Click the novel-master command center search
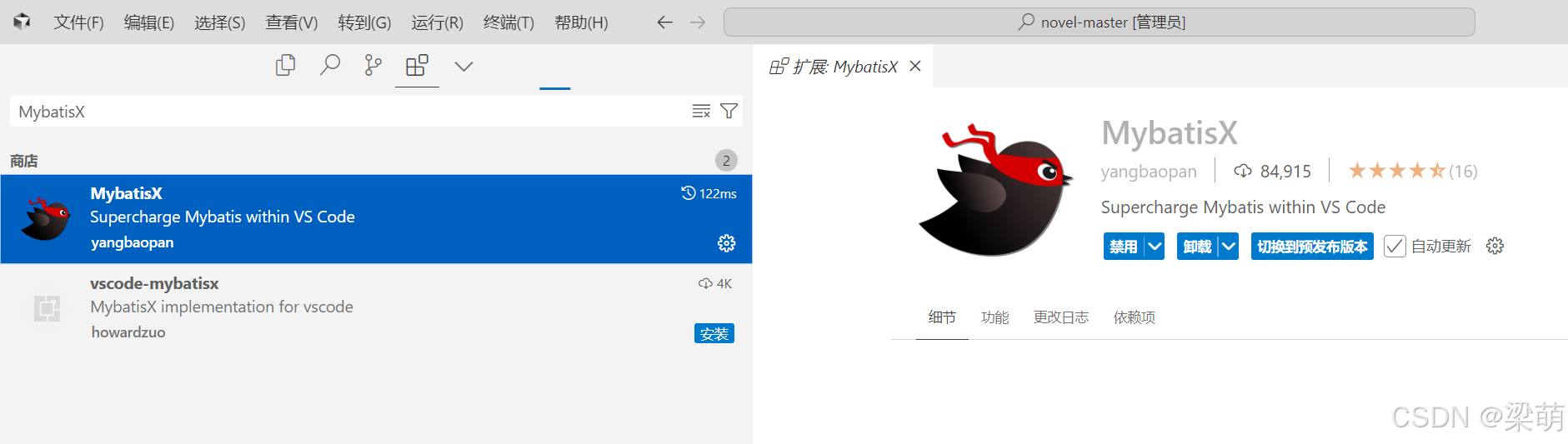1568x444 pixels. (x=1099, y=22)
